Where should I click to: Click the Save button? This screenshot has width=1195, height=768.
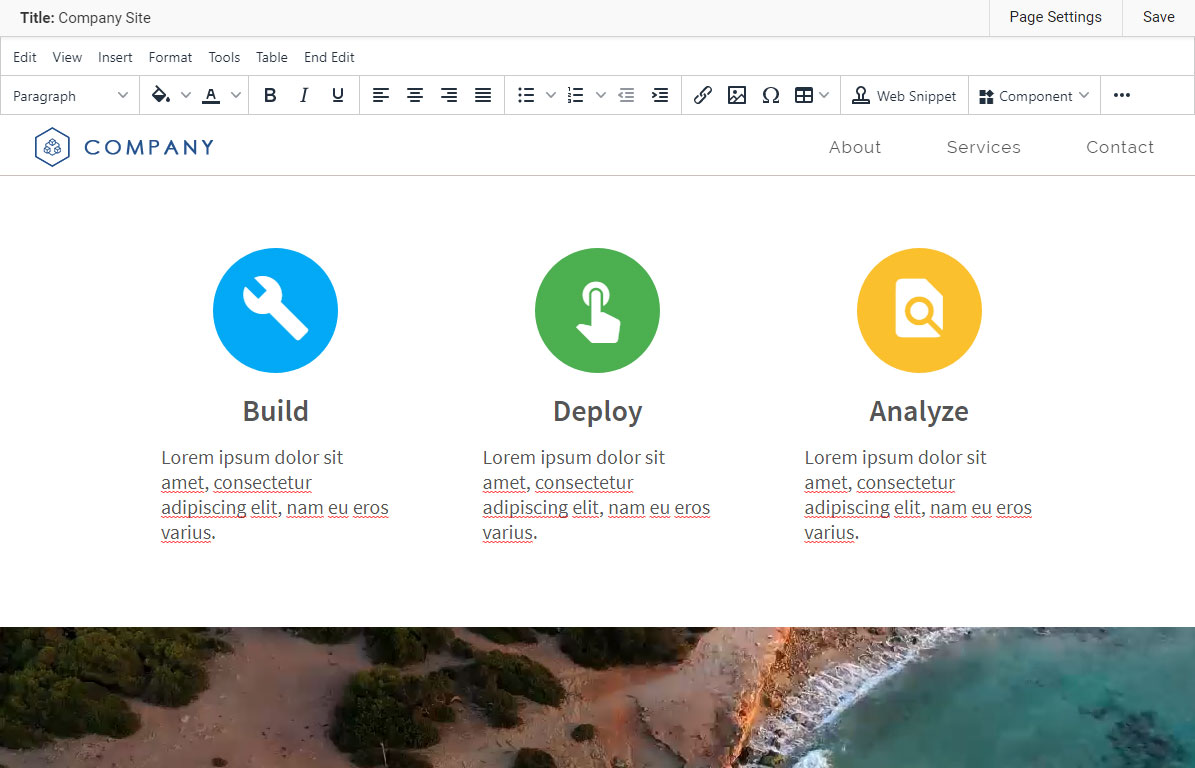(x=1158, y=17)
